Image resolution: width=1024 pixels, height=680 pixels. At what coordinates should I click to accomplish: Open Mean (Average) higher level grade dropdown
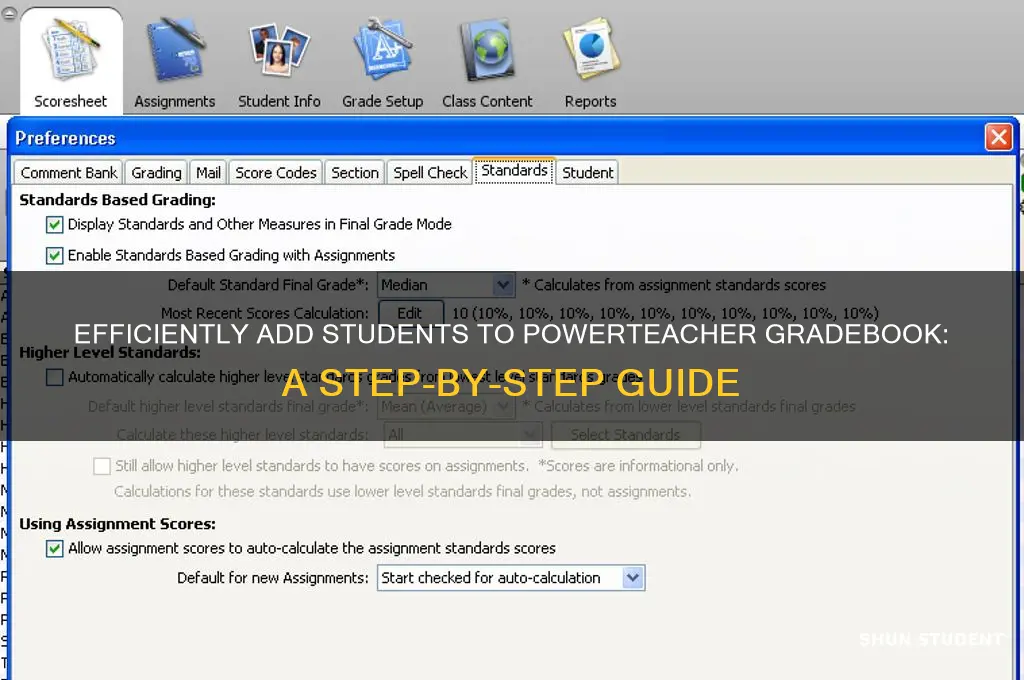446,406
